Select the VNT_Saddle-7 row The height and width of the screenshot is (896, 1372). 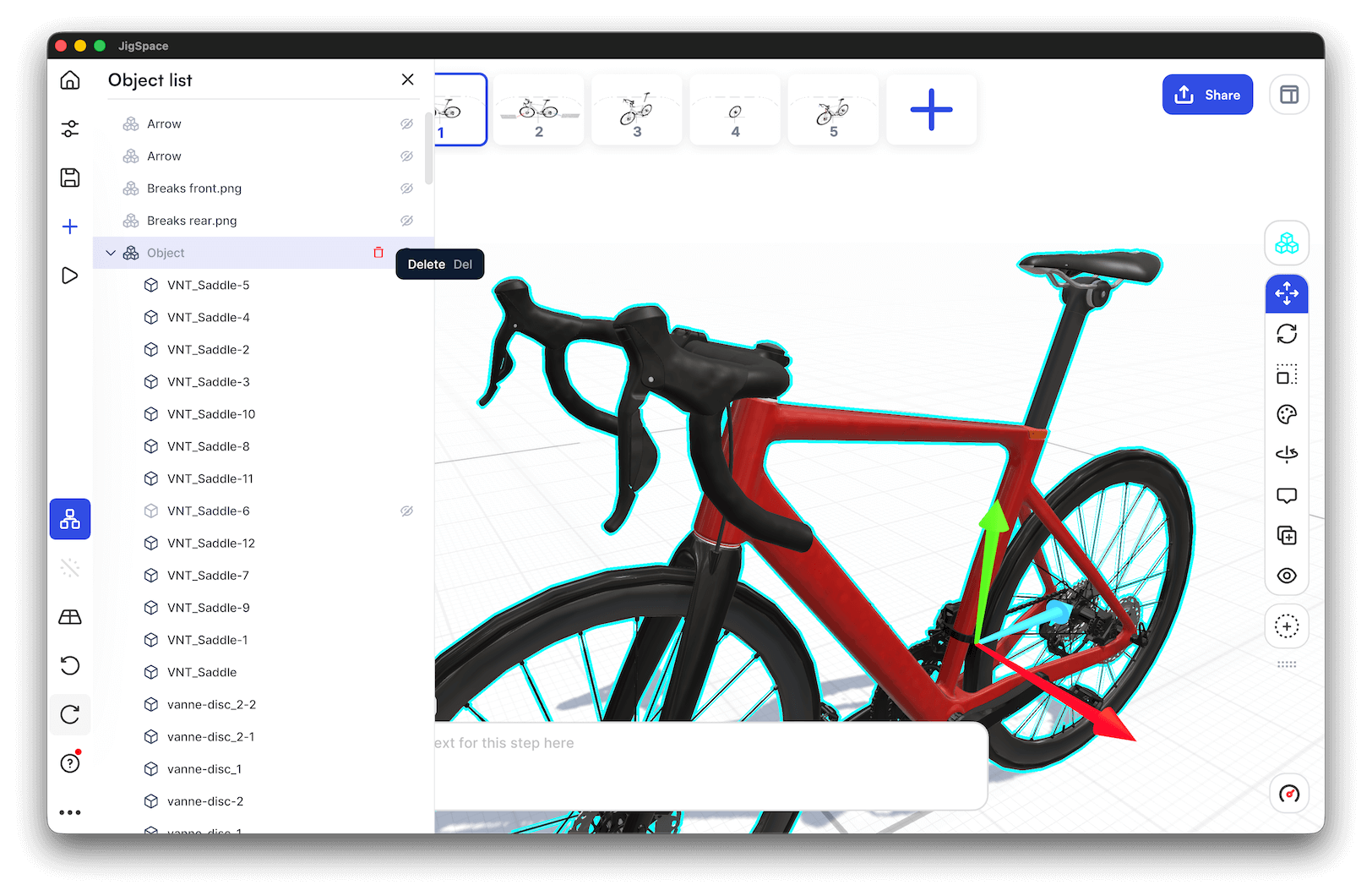click(264, 576)
